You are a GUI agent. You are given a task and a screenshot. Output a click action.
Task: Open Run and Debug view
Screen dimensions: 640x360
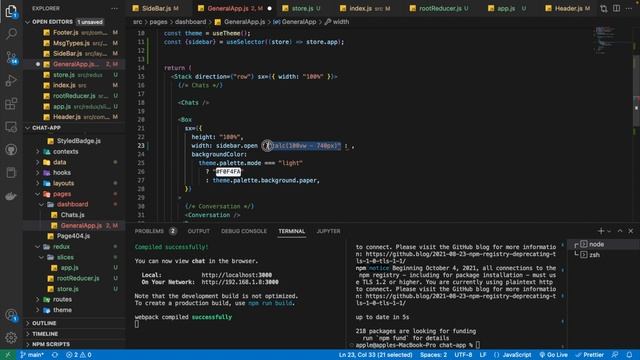coord(11,80)
